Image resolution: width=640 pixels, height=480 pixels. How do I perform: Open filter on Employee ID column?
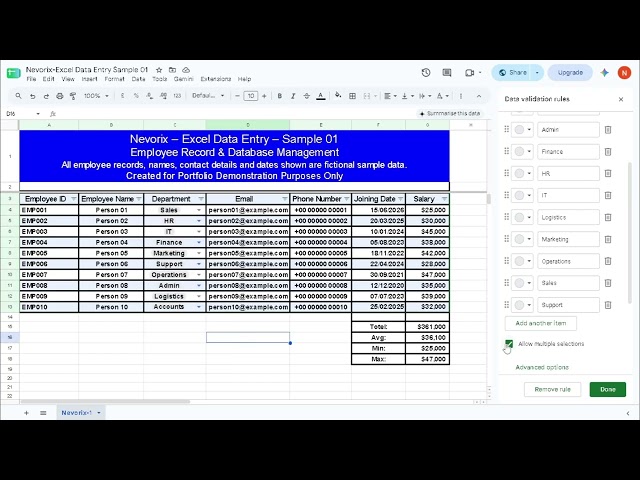[x=73, y=199]
